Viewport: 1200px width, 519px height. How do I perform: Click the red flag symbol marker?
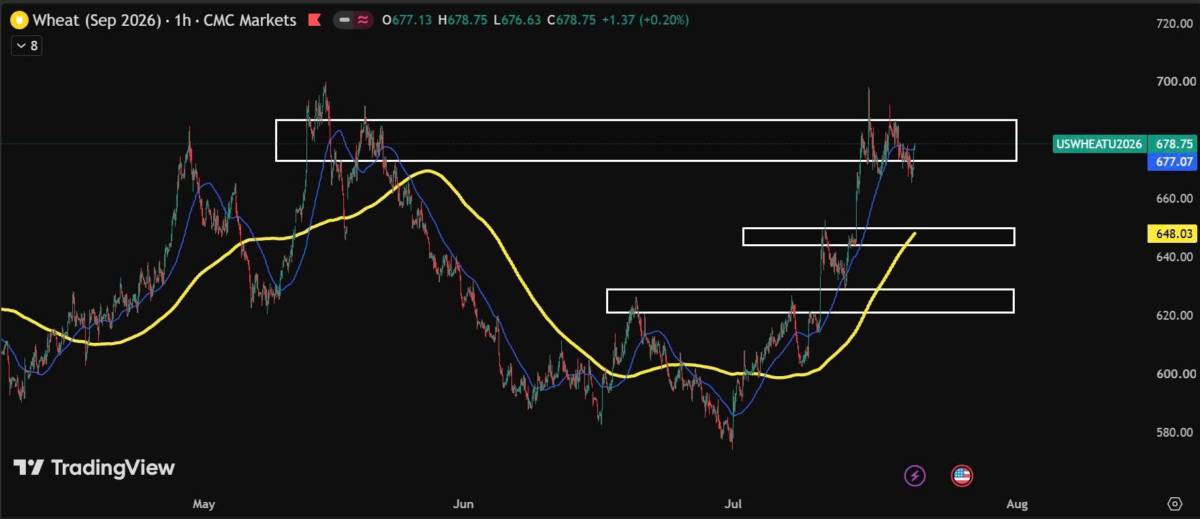tap(314, 19)
